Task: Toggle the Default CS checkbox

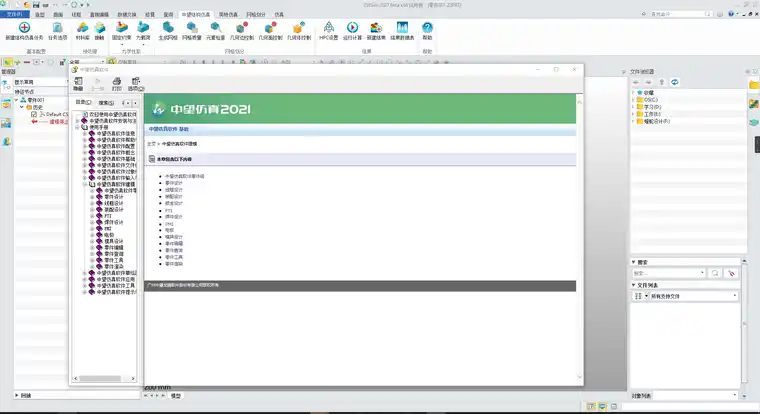Action: 34,114
